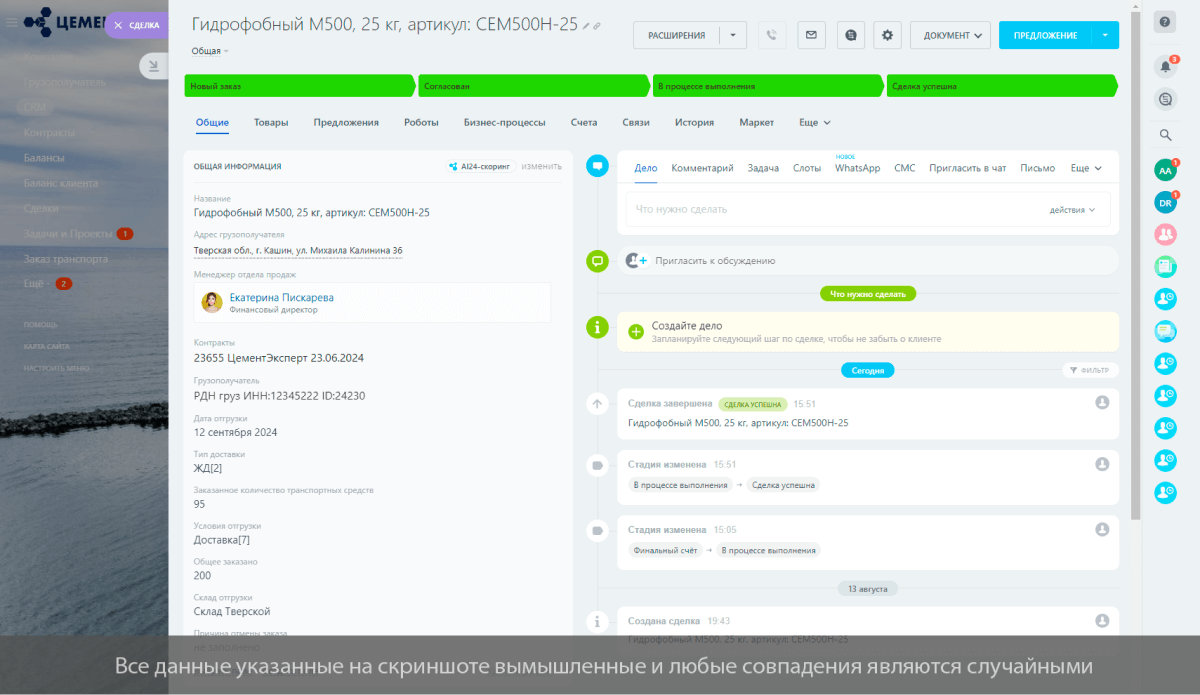Click the Что нужно сделать input field
The height and width of the screenshot is (695, 1200).
pyautogui.click(x=866, y=210)
